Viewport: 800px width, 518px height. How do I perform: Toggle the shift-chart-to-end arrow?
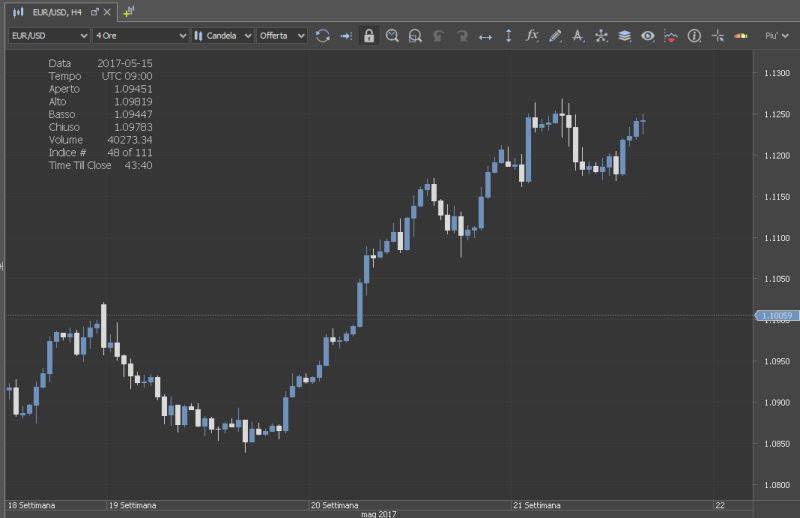coord(346,36)
